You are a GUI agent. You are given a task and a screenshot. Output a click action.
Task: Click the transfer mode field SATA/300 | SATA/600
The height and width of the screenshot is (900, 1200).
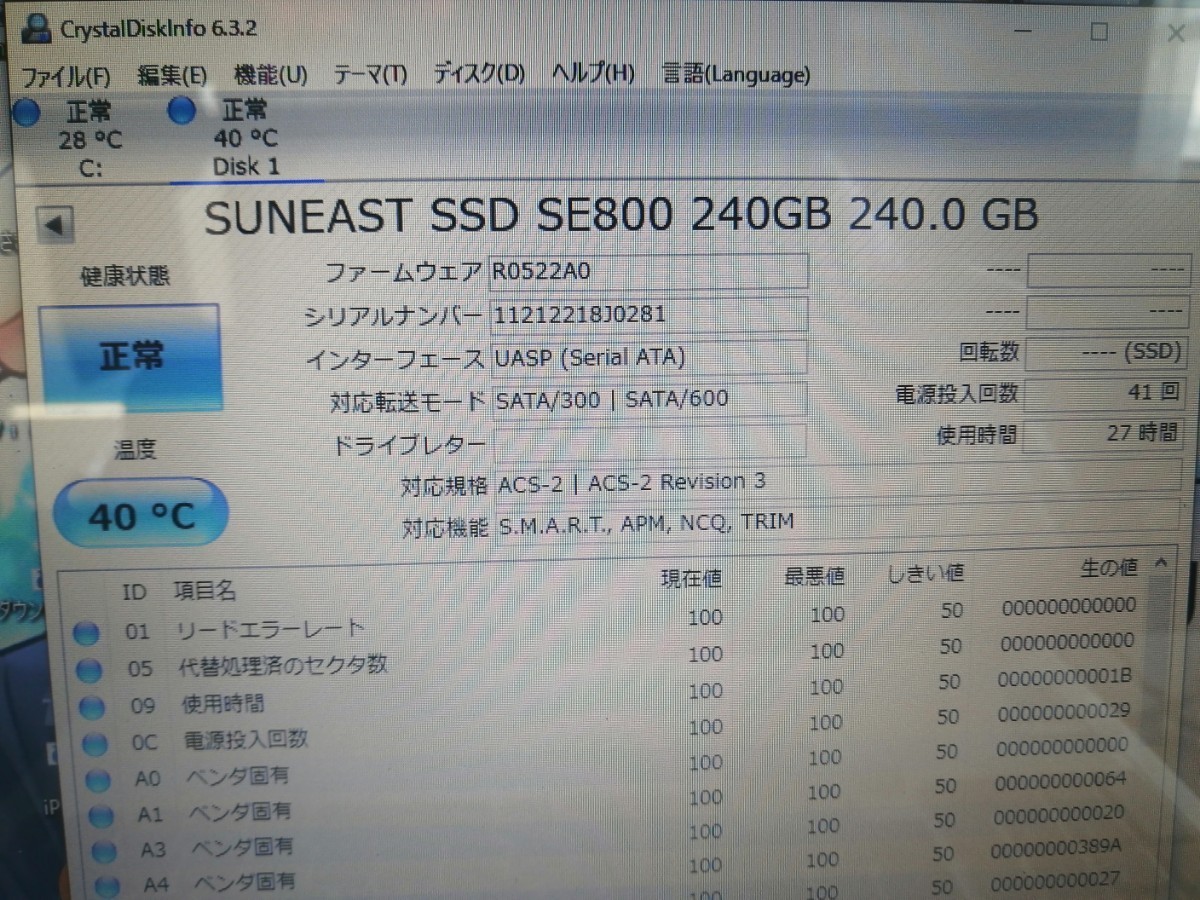(648, 398)
